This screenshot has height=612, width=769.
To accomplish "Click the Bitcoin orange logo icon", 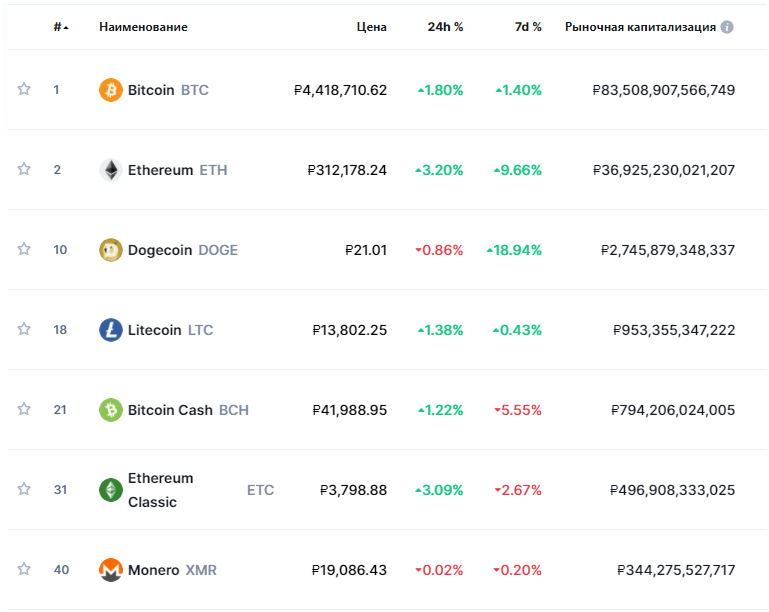I will pyautogui.click(x=111, y=90).
